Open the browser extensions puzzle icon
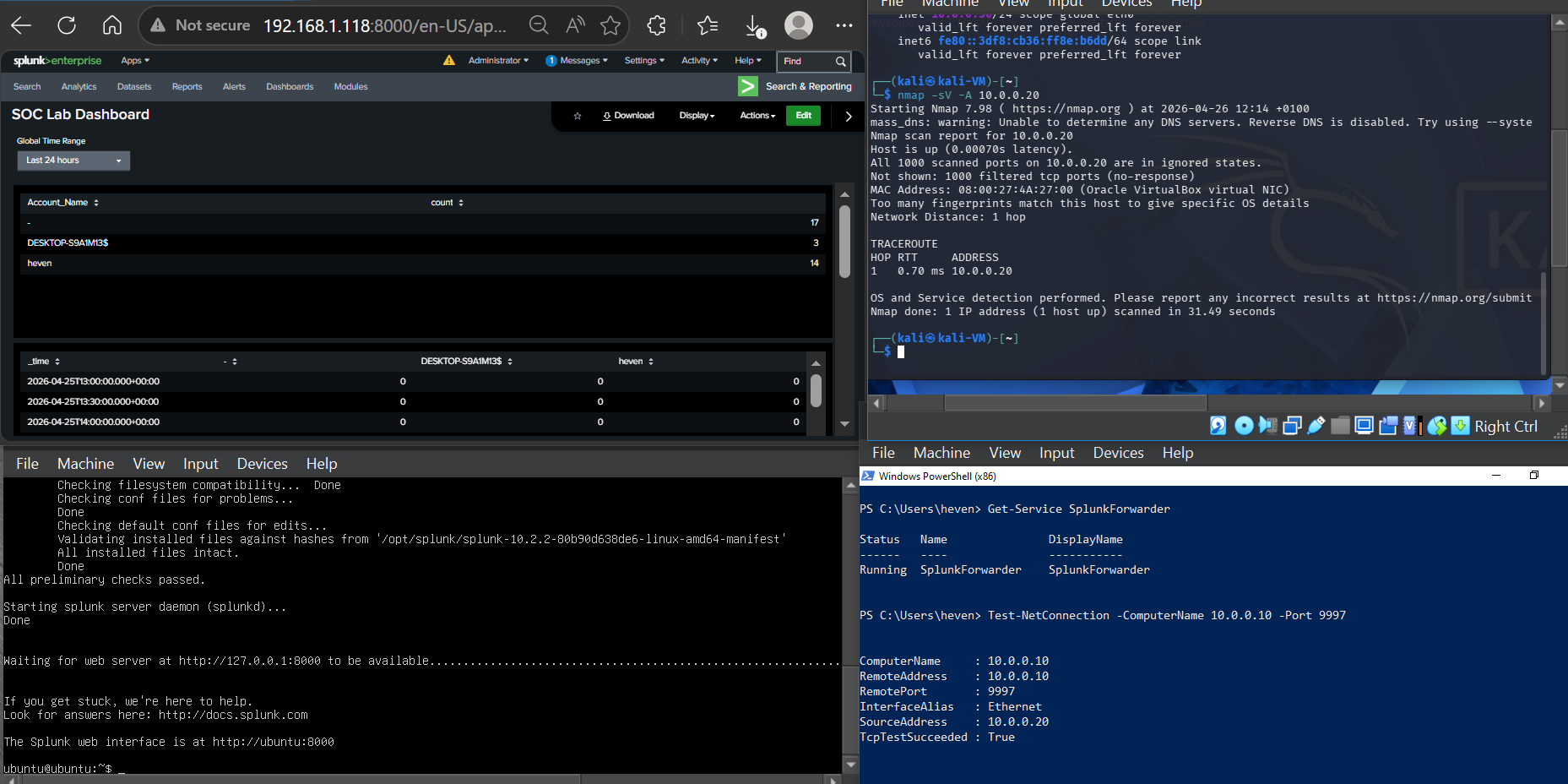This screenshot has width=1568, height=784. click(656, 25)
